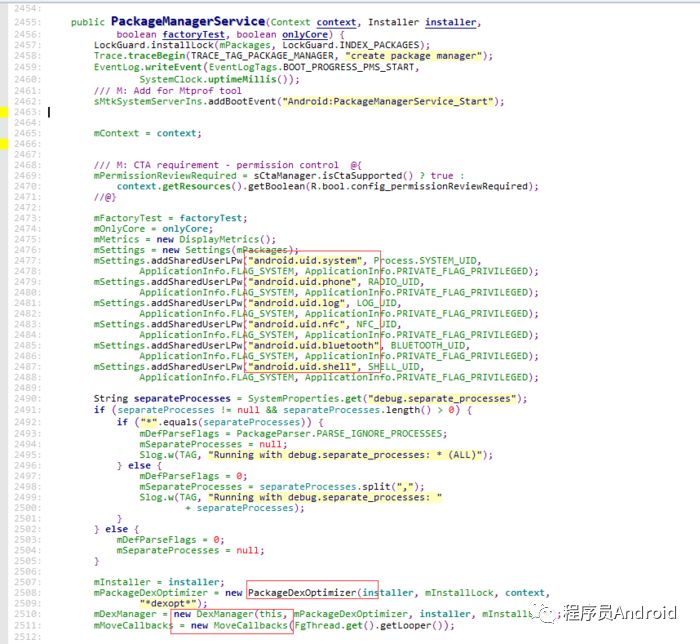
Task: Click 'mPermissionReviewRequired' on line 2469
Action: tap(165, 175)
